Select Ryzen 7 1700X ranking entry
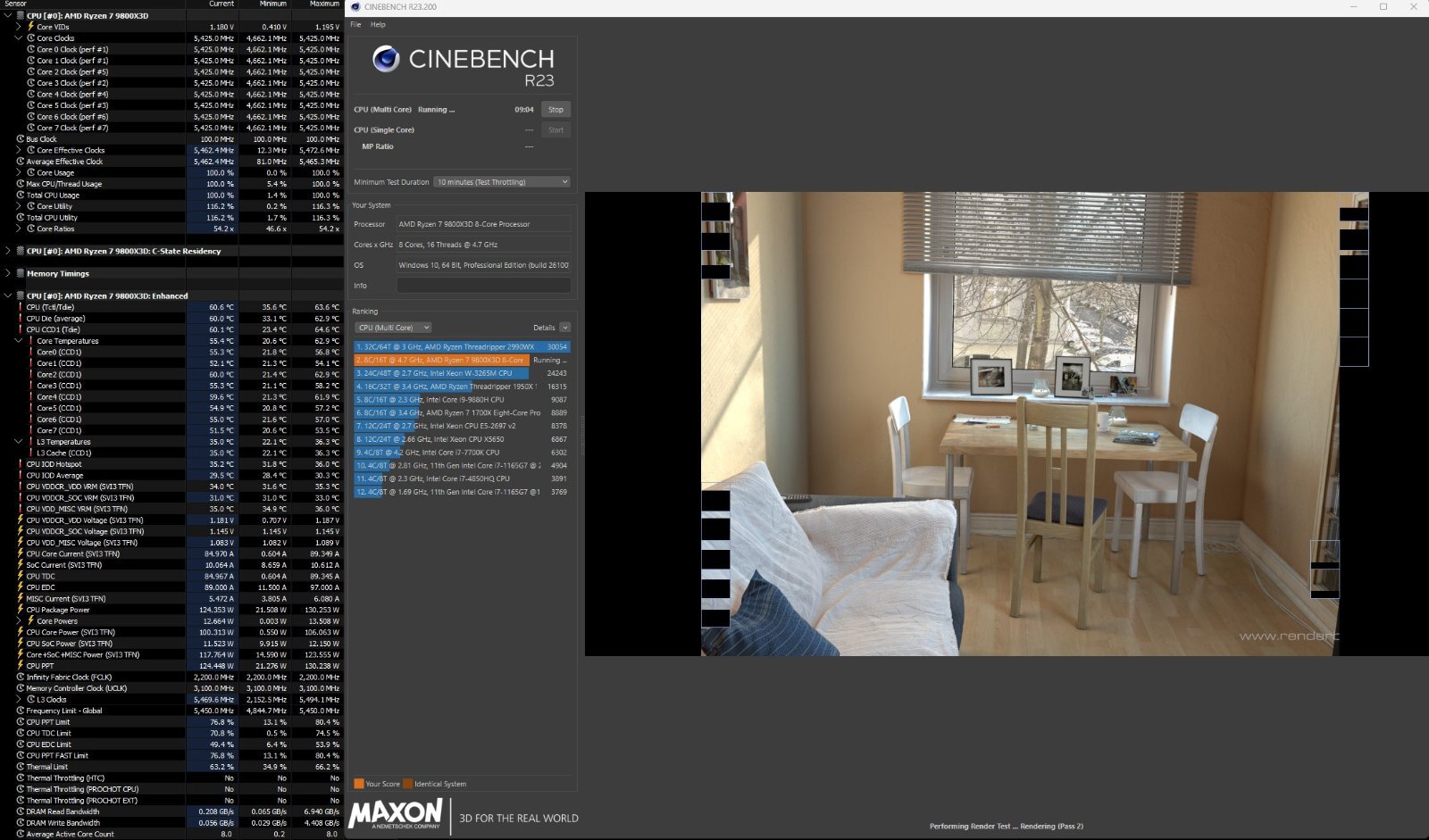Viewport: 1429px width, 840px height. pyautogui.click(x=462, y=412)
